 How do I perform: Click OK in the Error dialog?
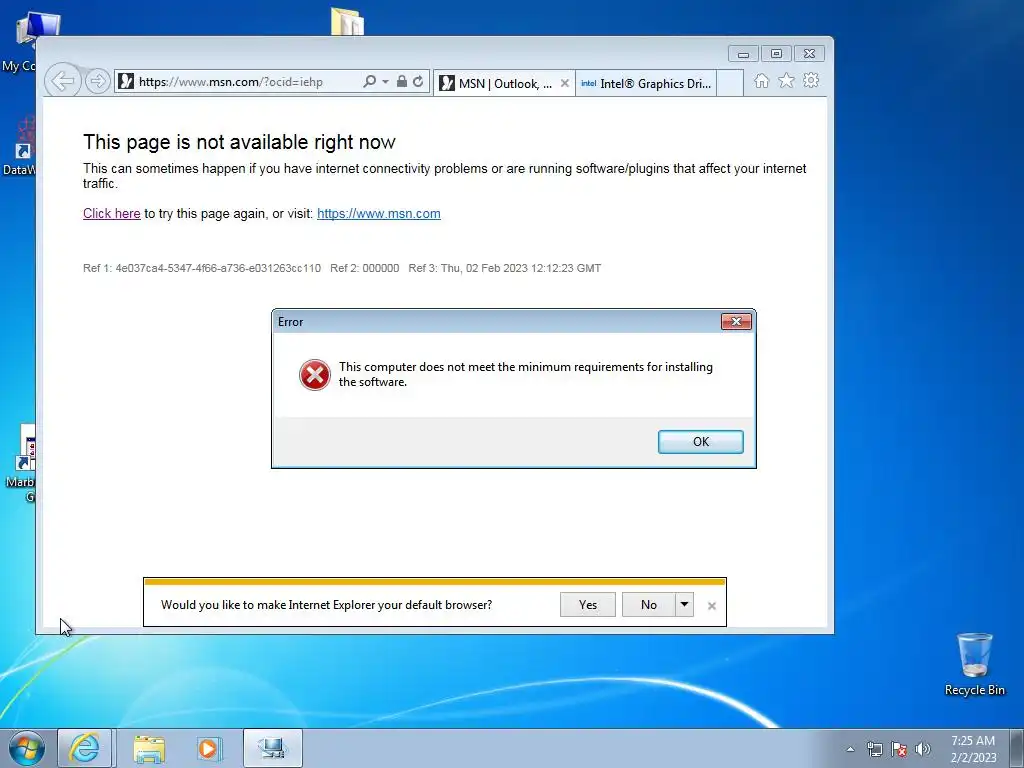[701, 442]
